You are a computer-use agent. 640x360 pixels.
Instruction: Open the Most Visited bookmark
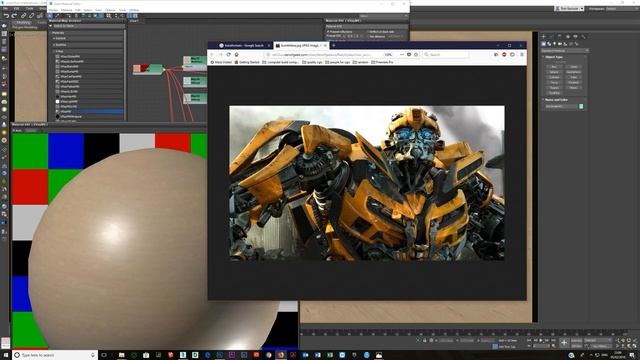tap(221, 62)
